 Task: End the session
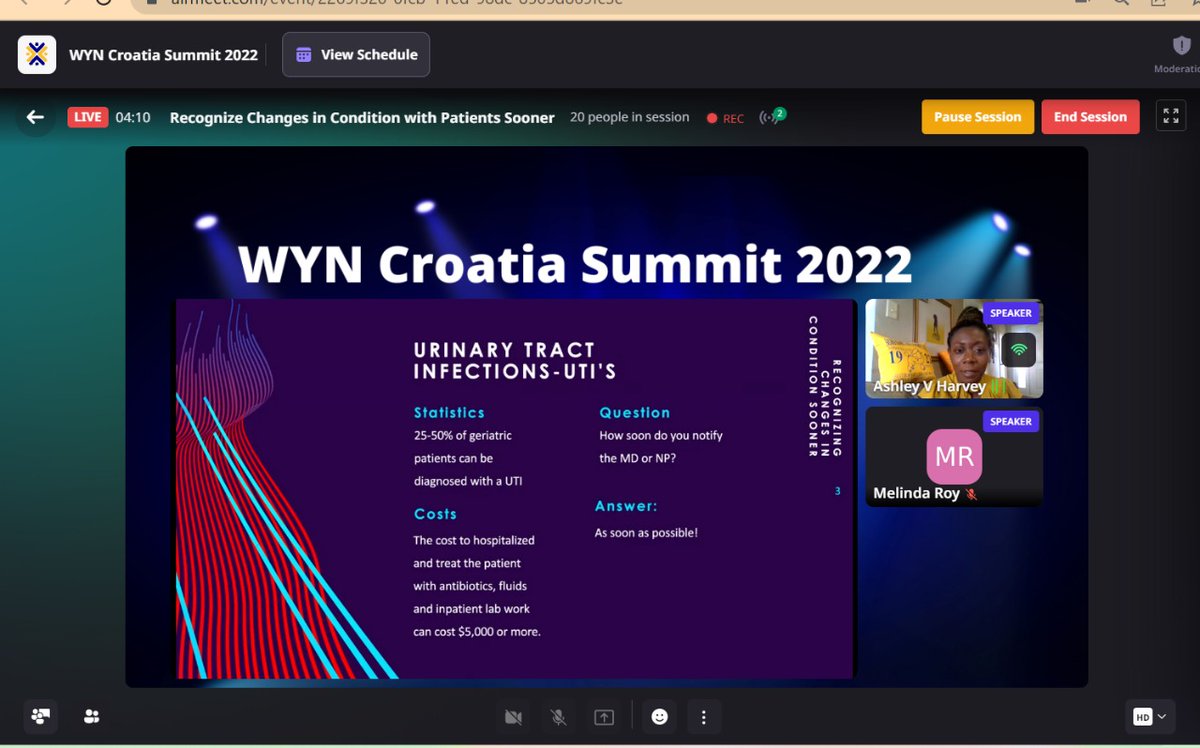1090,117
